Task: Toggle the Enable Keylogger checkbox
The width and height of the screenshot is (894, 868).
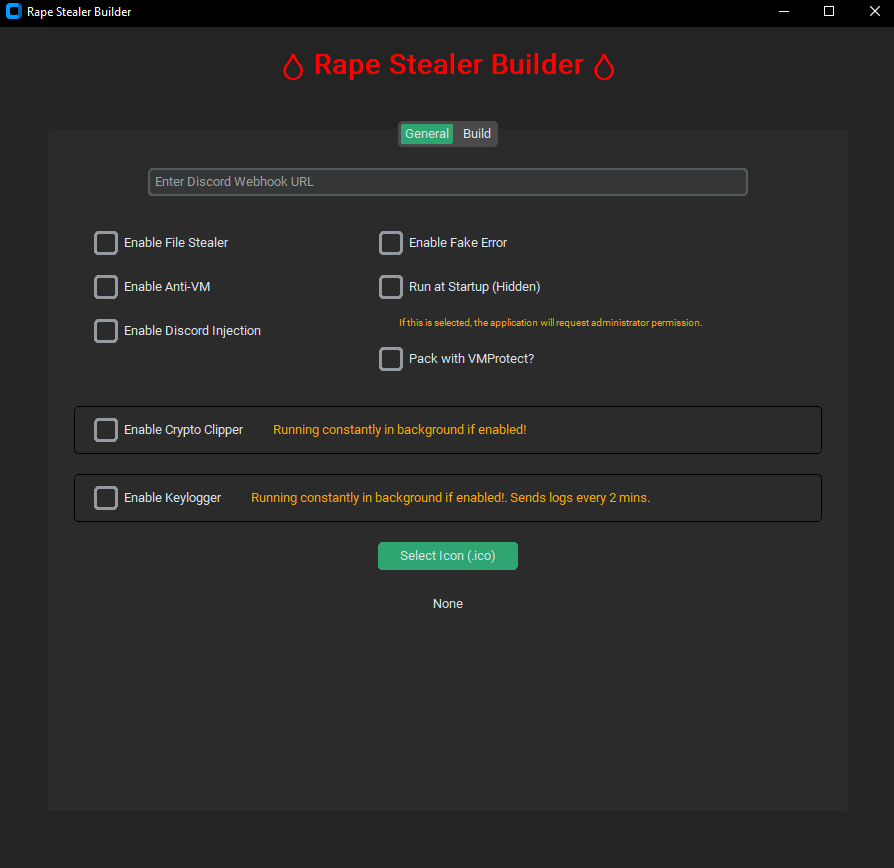Action: [x=106, y=498]
